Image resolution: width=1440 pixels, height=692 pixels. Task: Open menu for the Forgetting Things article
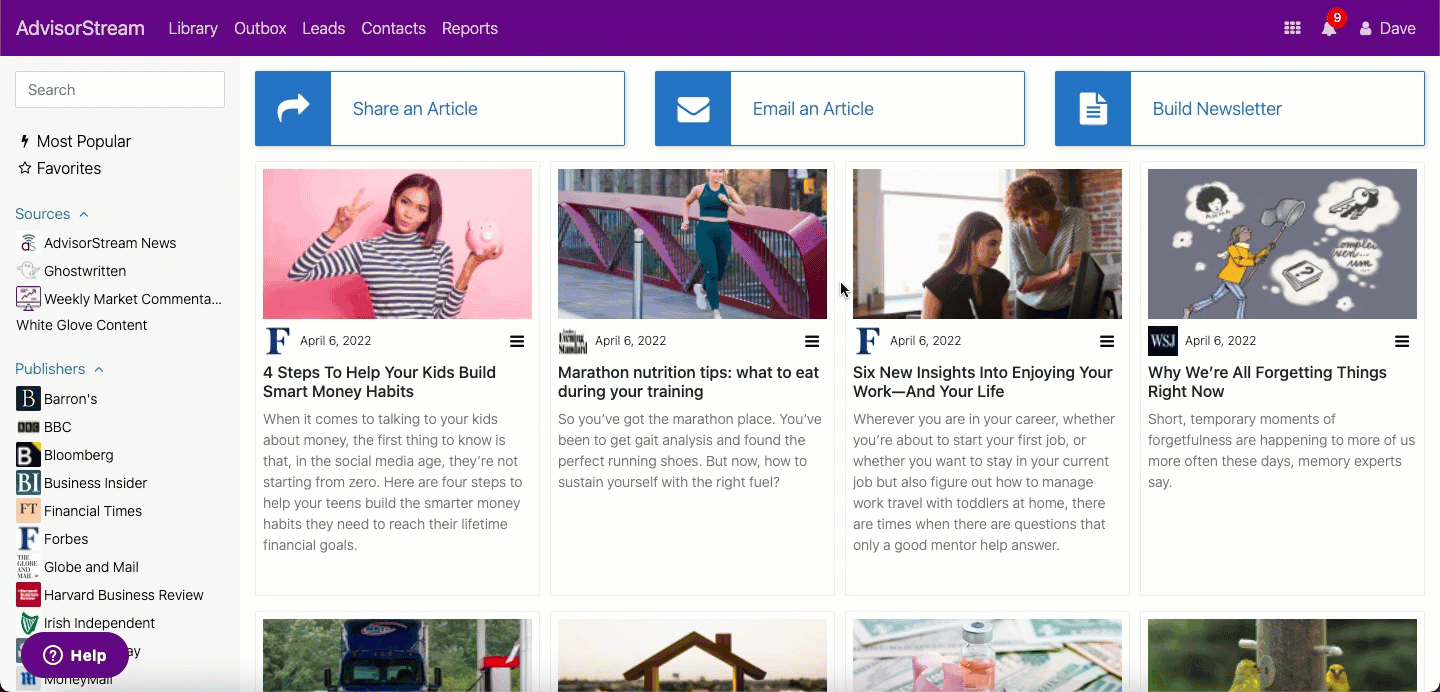1402,341
